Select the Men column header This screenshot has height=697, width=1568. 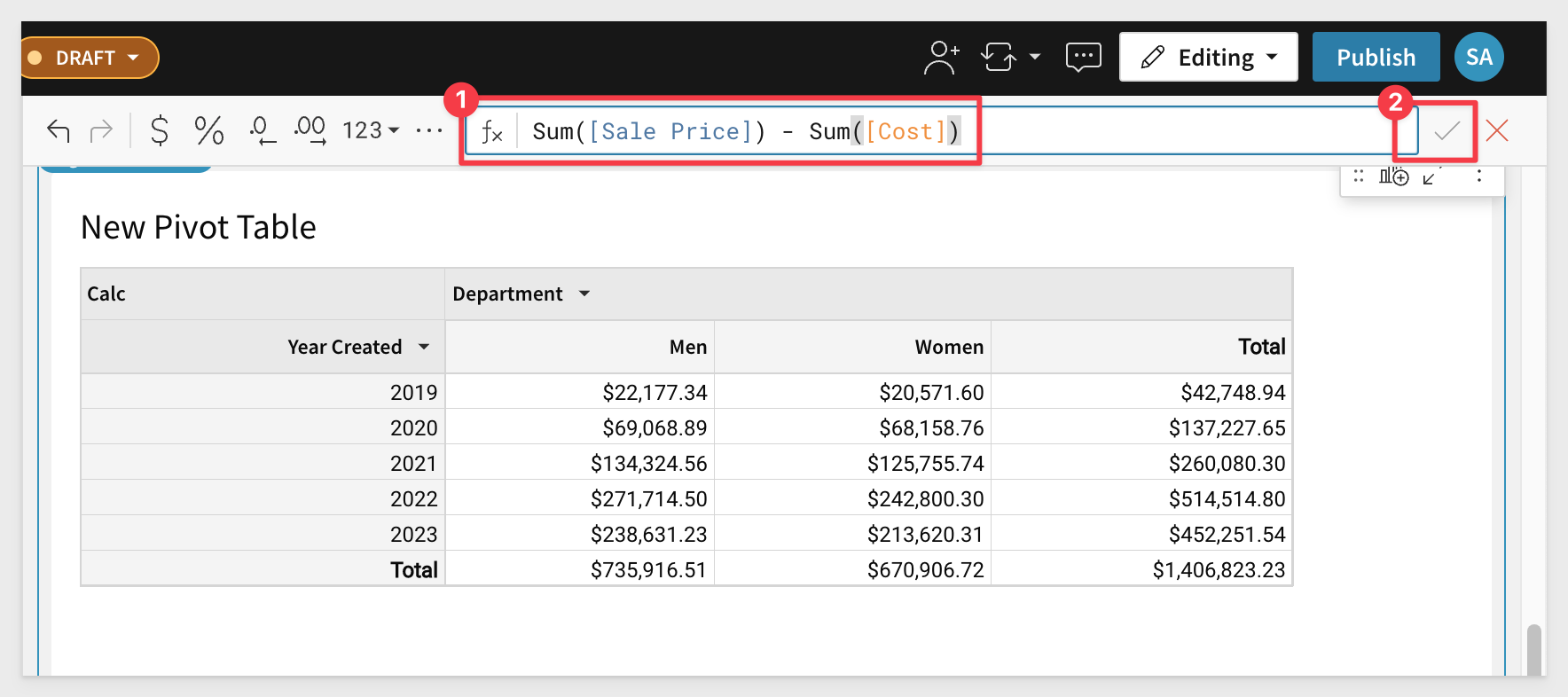point(580,348)
